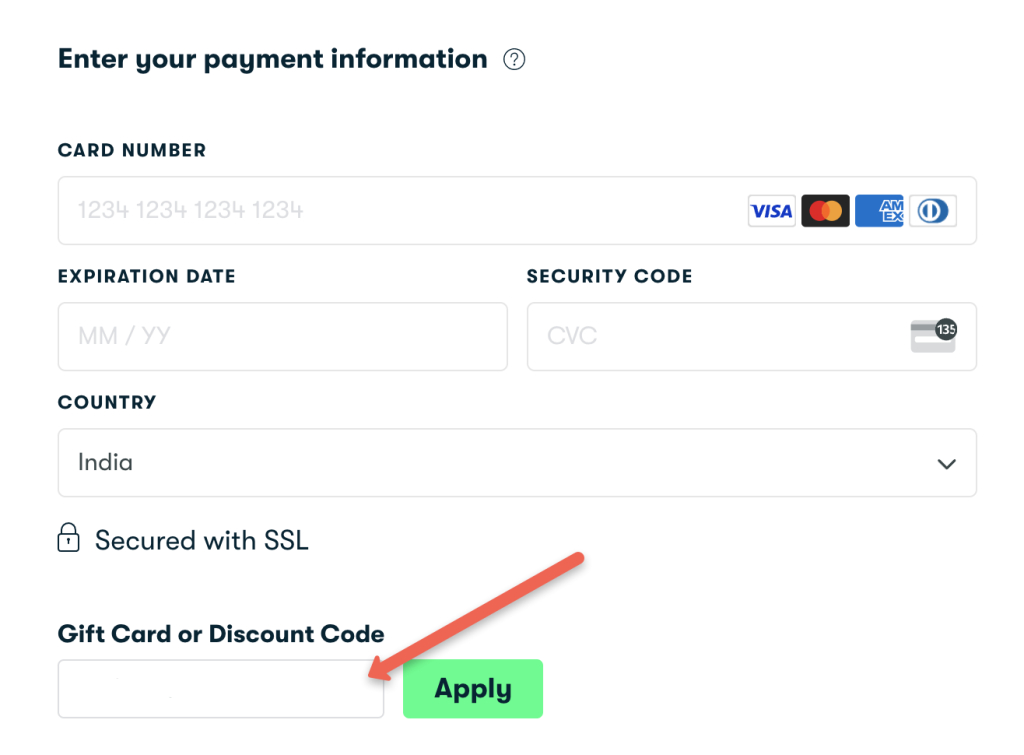The width and height of the screenshot is (1024, 755).
Task: Click the red arrow annotation
Action: pyautogui.click(x=473, y=615)
